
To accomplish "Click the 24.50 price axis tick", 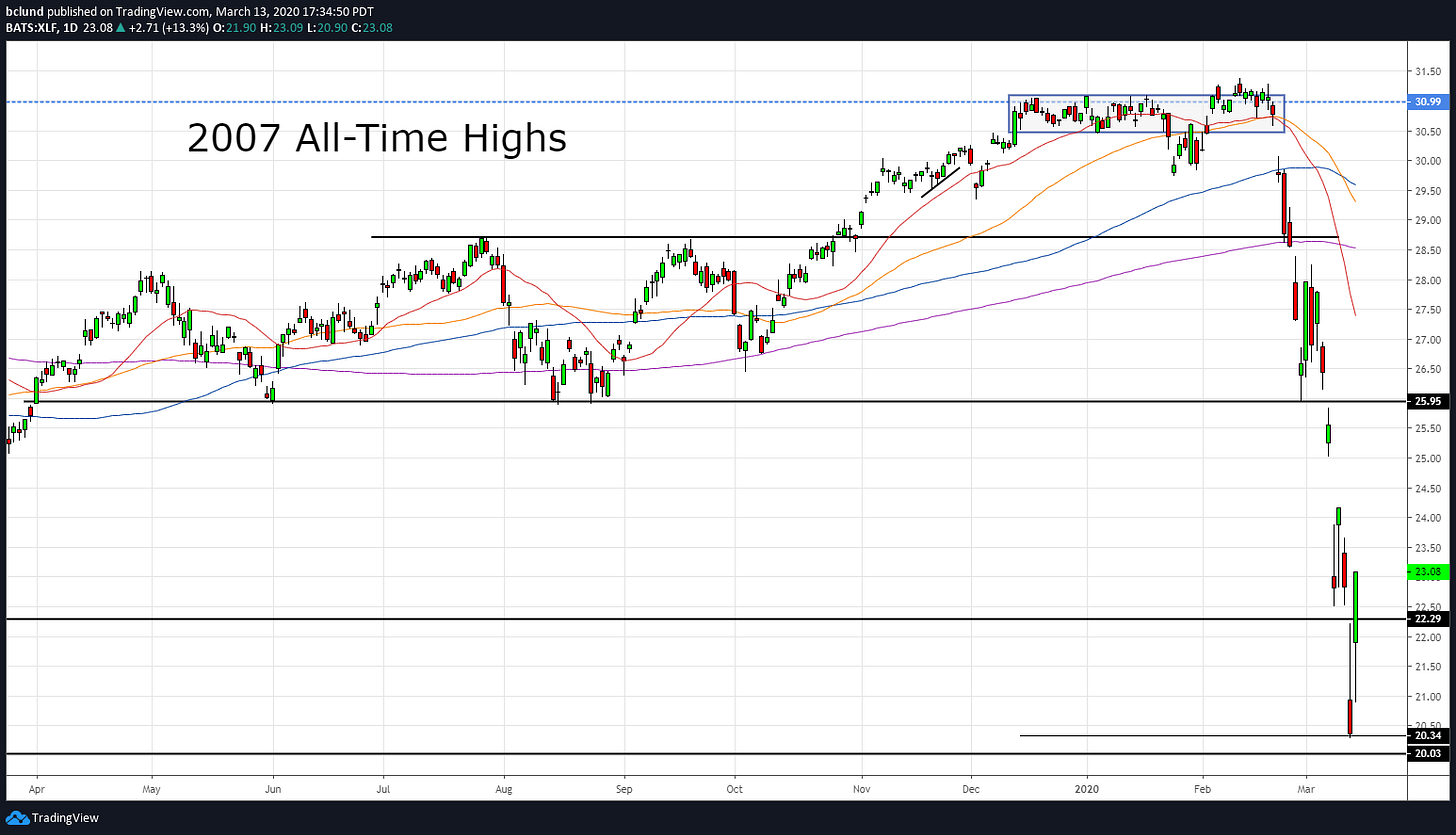I will click(x=1427, y=488).
